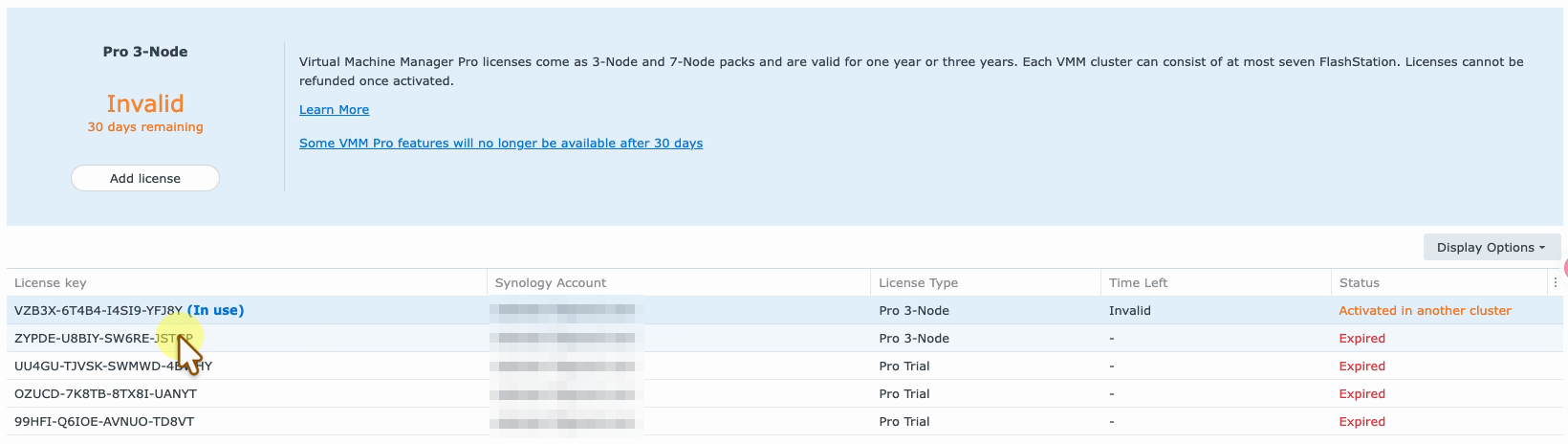Click Expired status in the 99HFI row

1361,422
